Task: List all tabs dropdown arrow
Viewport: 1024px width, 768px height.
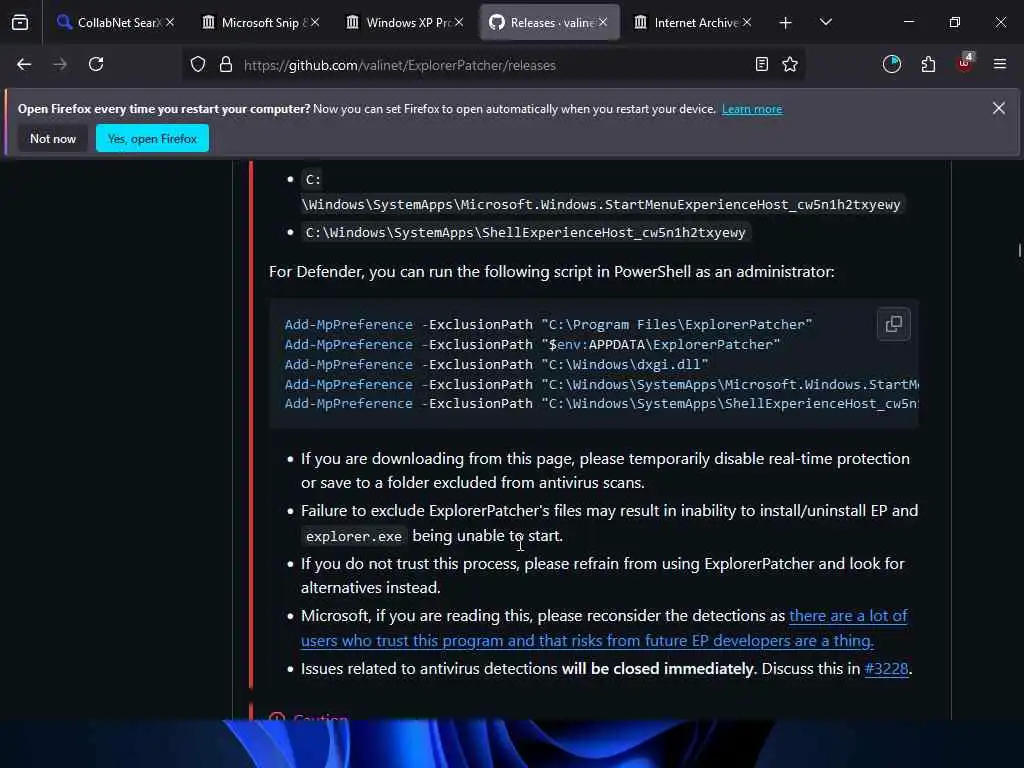Action: pyautogui.click(x=825, y=22)
